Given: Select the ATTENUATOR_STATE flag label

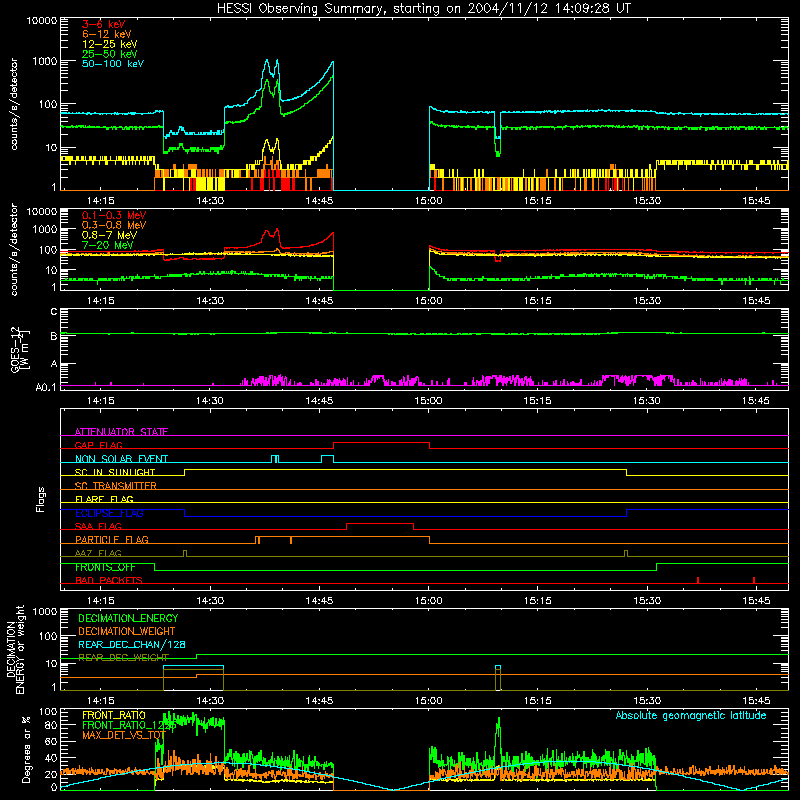Looking at the screenshot, I should pyautogui.click(x=121, y=432).
